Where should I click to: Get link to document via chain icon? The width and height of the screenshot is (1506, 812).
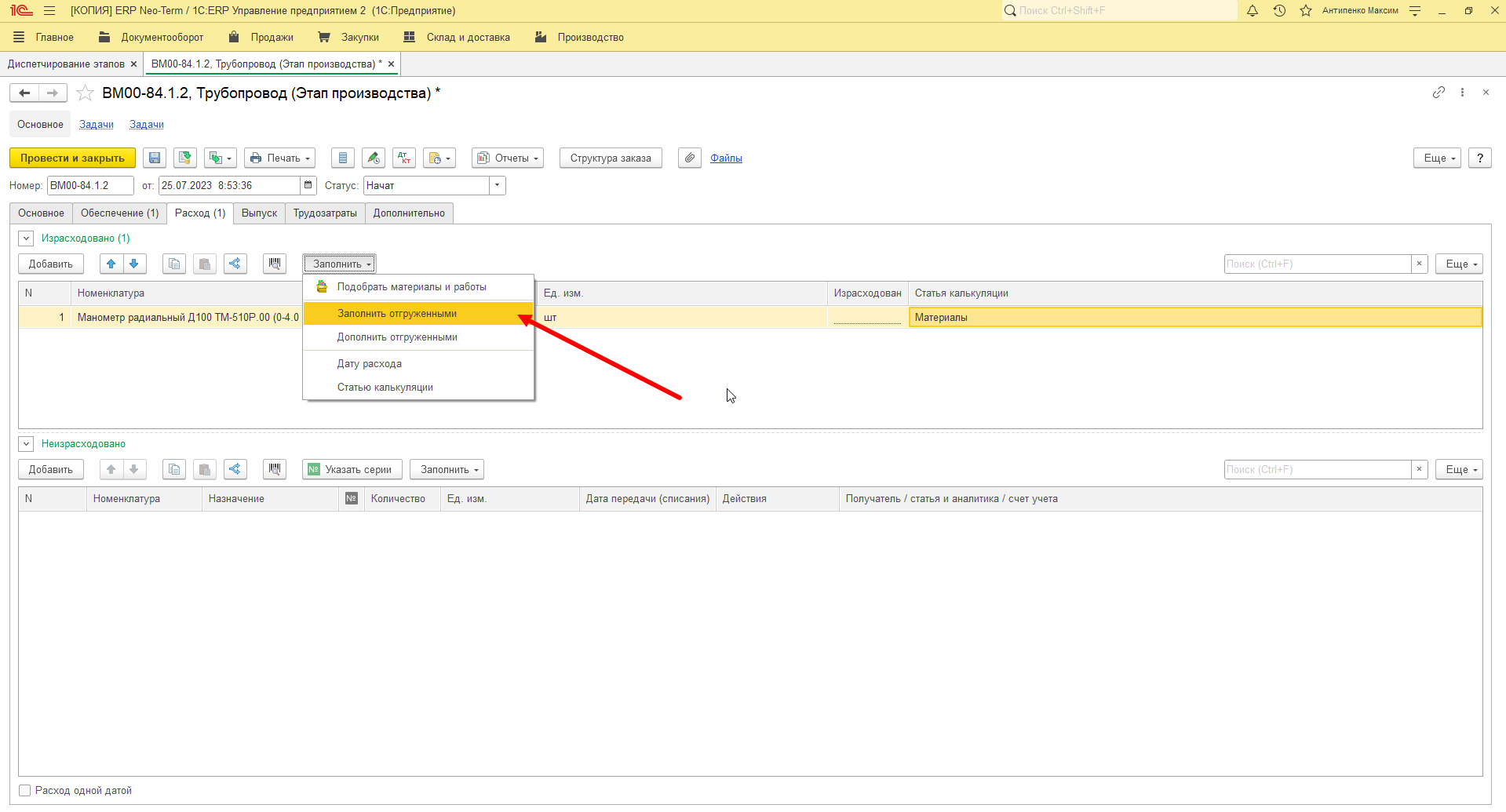[1439, 93]
